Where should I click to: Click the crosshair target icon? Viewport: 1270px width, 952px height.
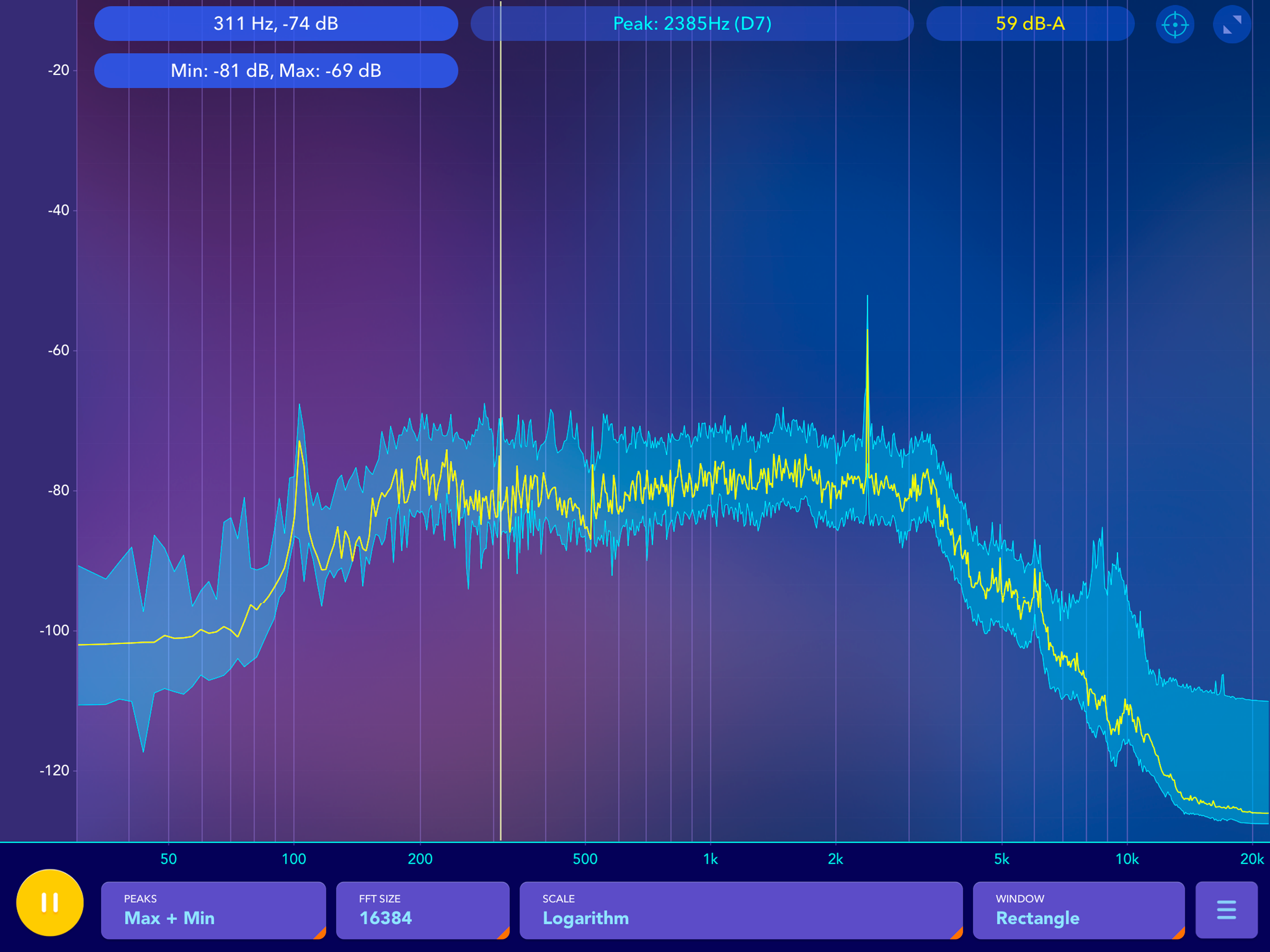(1175, 25)
